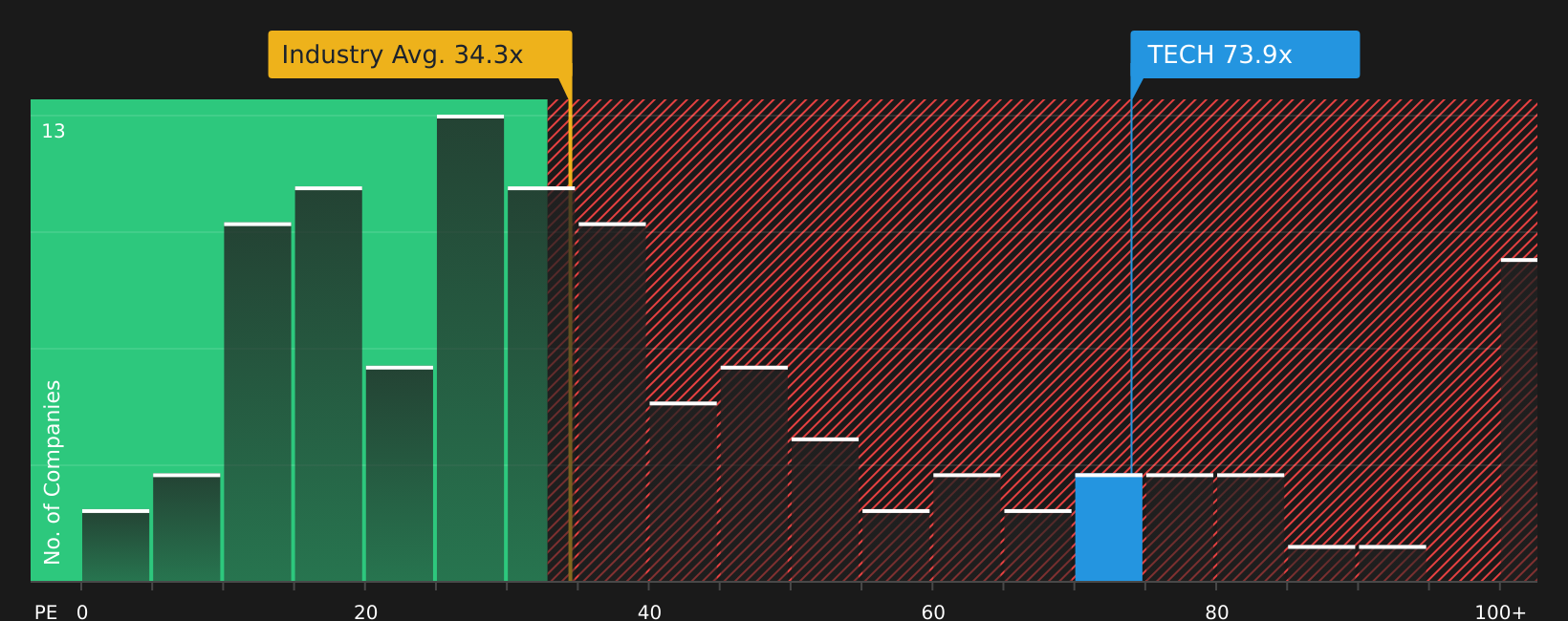Click the PE axis label
Screen dimensions: 1568x621
coord(46,611)
